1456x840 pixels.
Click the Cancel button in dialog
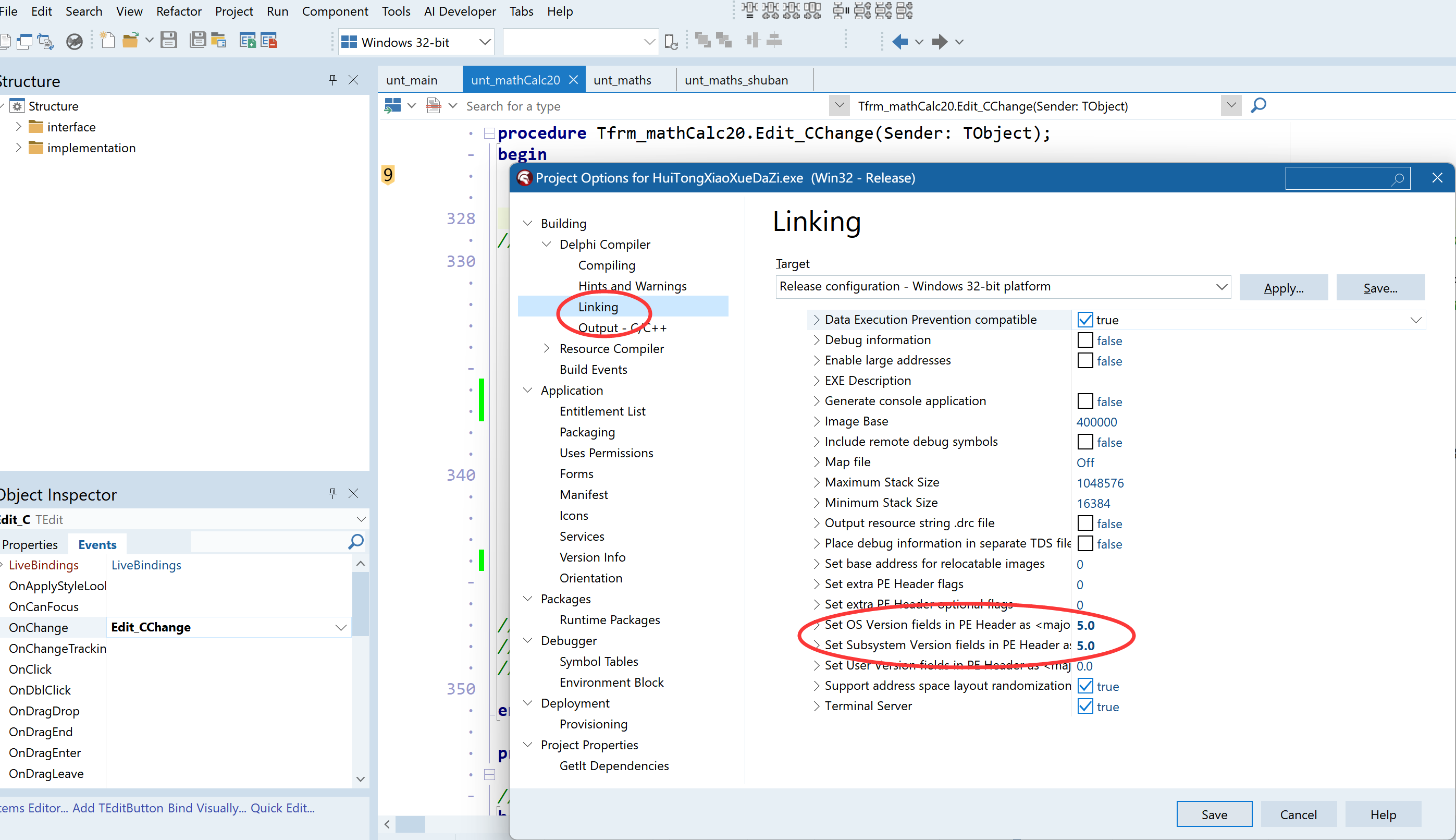[x=1298, y=814]
